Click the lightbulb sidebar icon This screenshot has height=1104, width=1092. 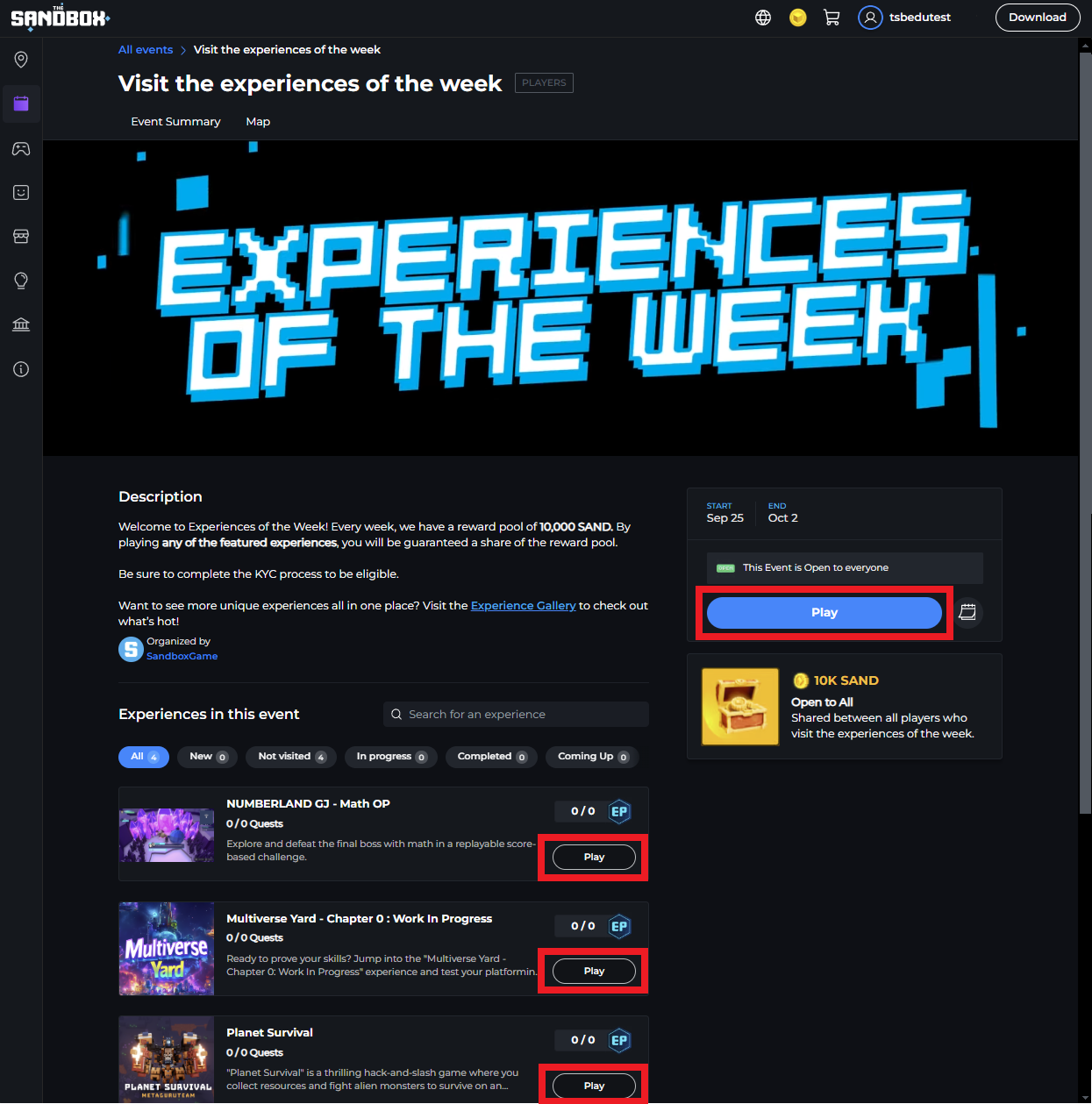tap(21, 281)
